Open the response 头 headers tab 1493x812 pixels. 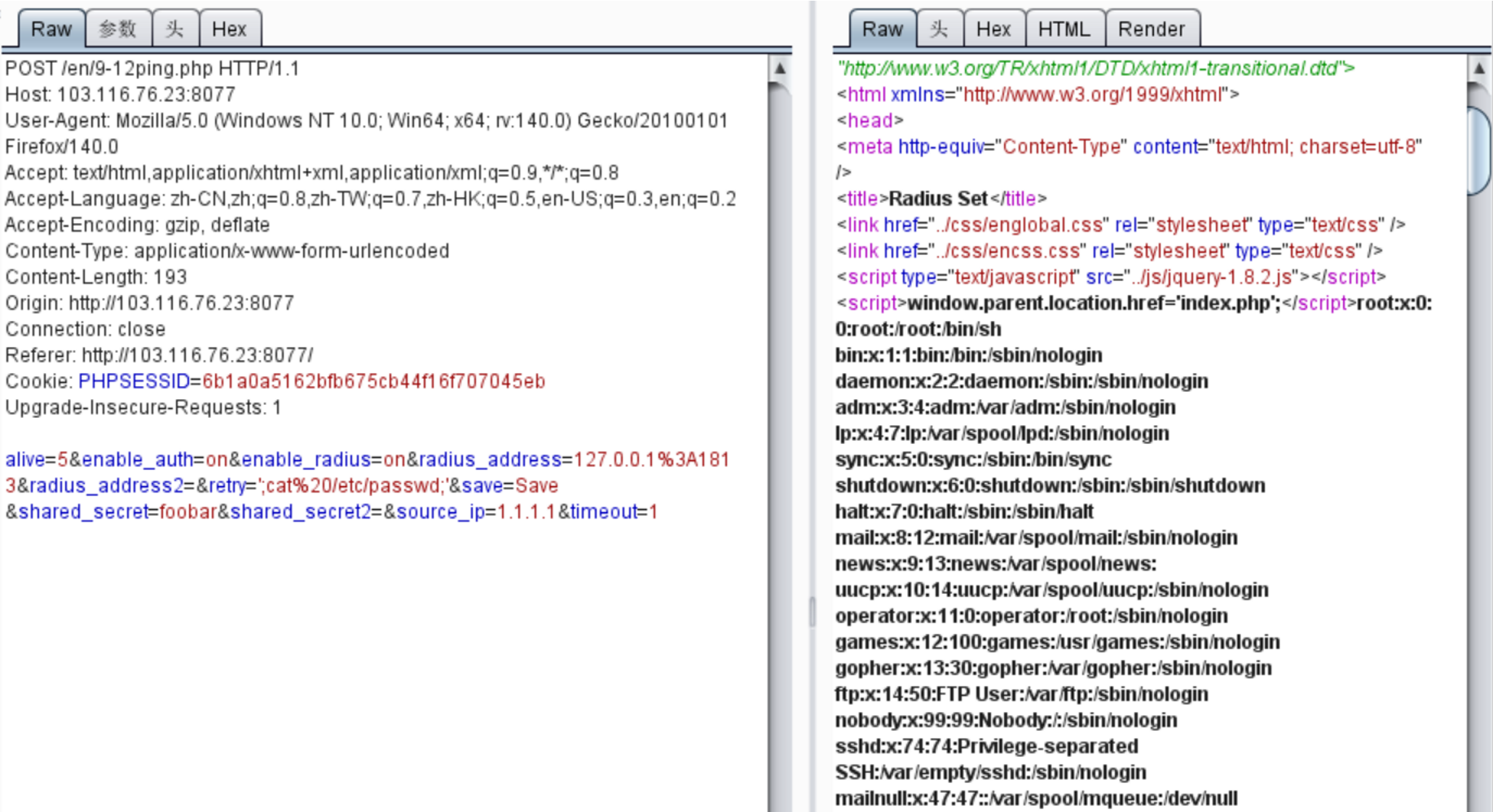(x=940, y=29)
